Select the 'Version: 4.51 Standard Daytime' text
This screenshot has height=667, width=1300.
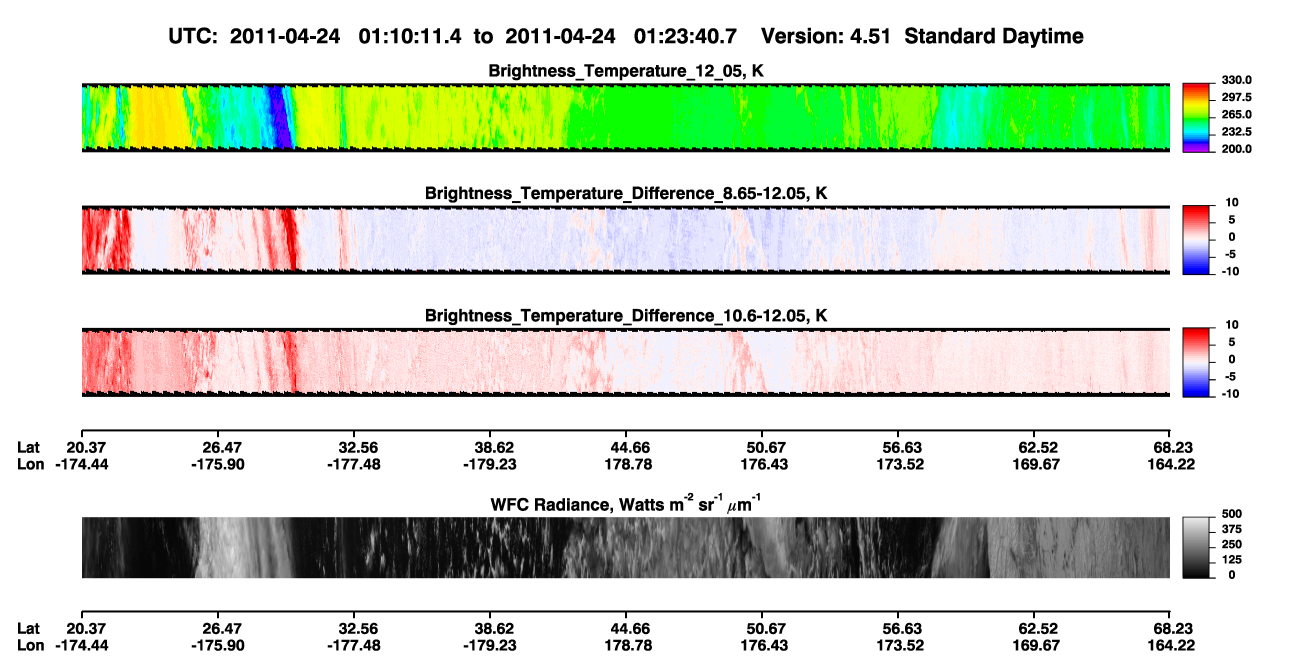tap(922, 36)
